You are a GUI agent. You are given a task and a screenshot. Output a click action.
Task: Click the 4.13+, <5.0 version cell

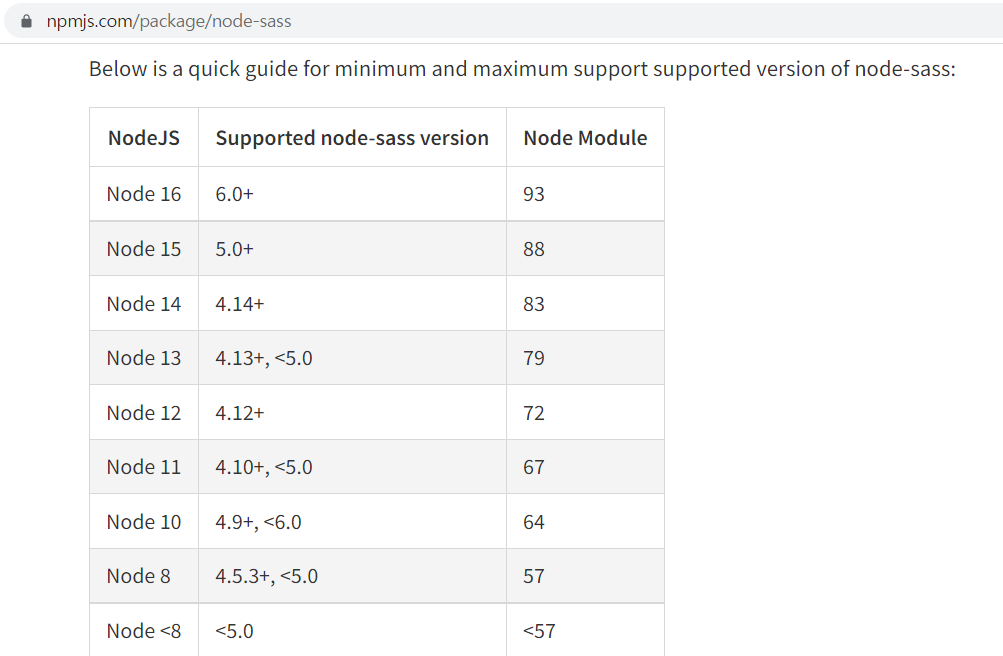tap(352, 358)
